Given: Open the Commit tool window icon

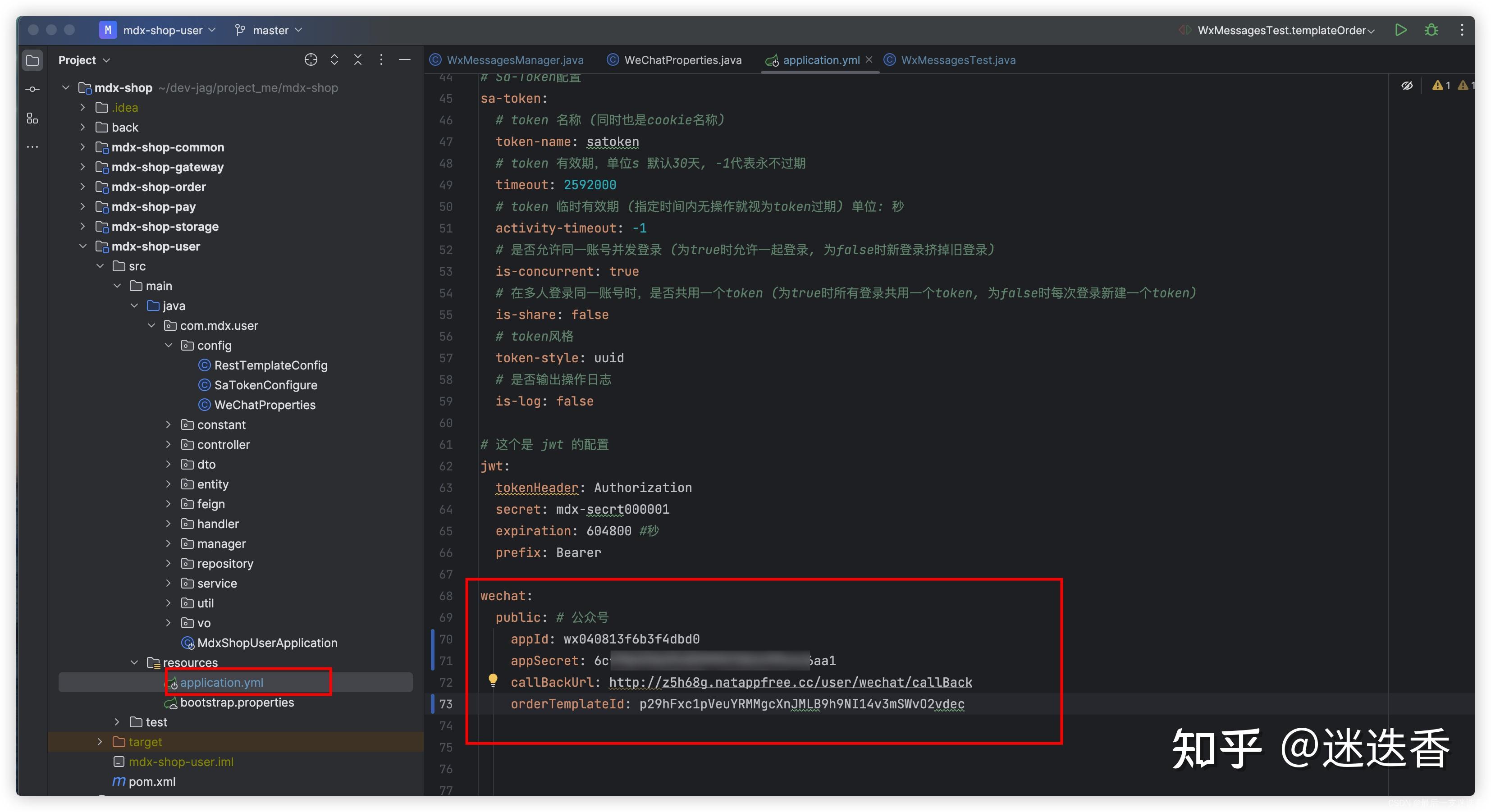Looking at the screenshot, I should point(32,89).
